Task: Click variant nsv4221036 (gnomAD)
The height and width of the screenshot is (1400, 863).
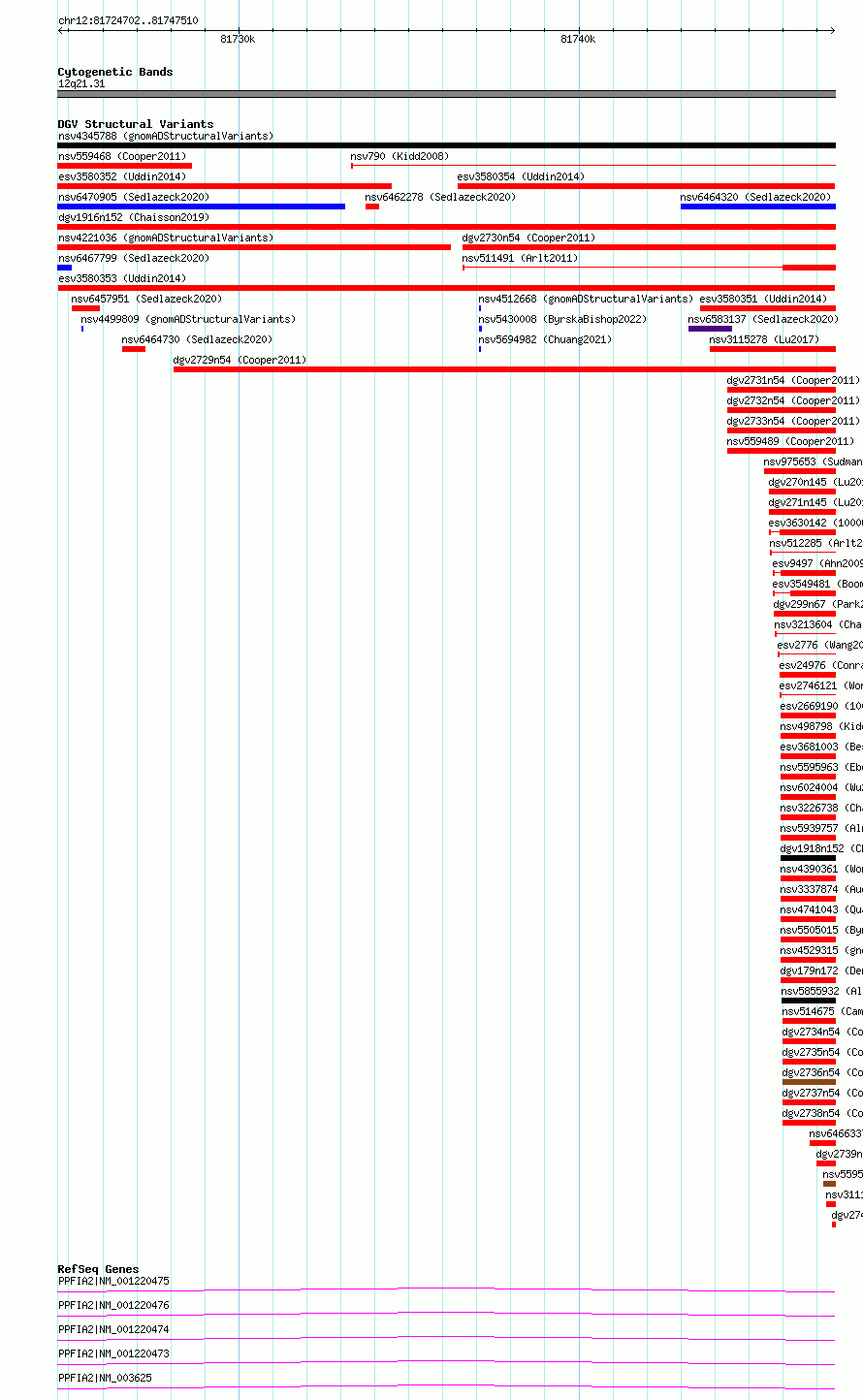Action: click(166, 238)
